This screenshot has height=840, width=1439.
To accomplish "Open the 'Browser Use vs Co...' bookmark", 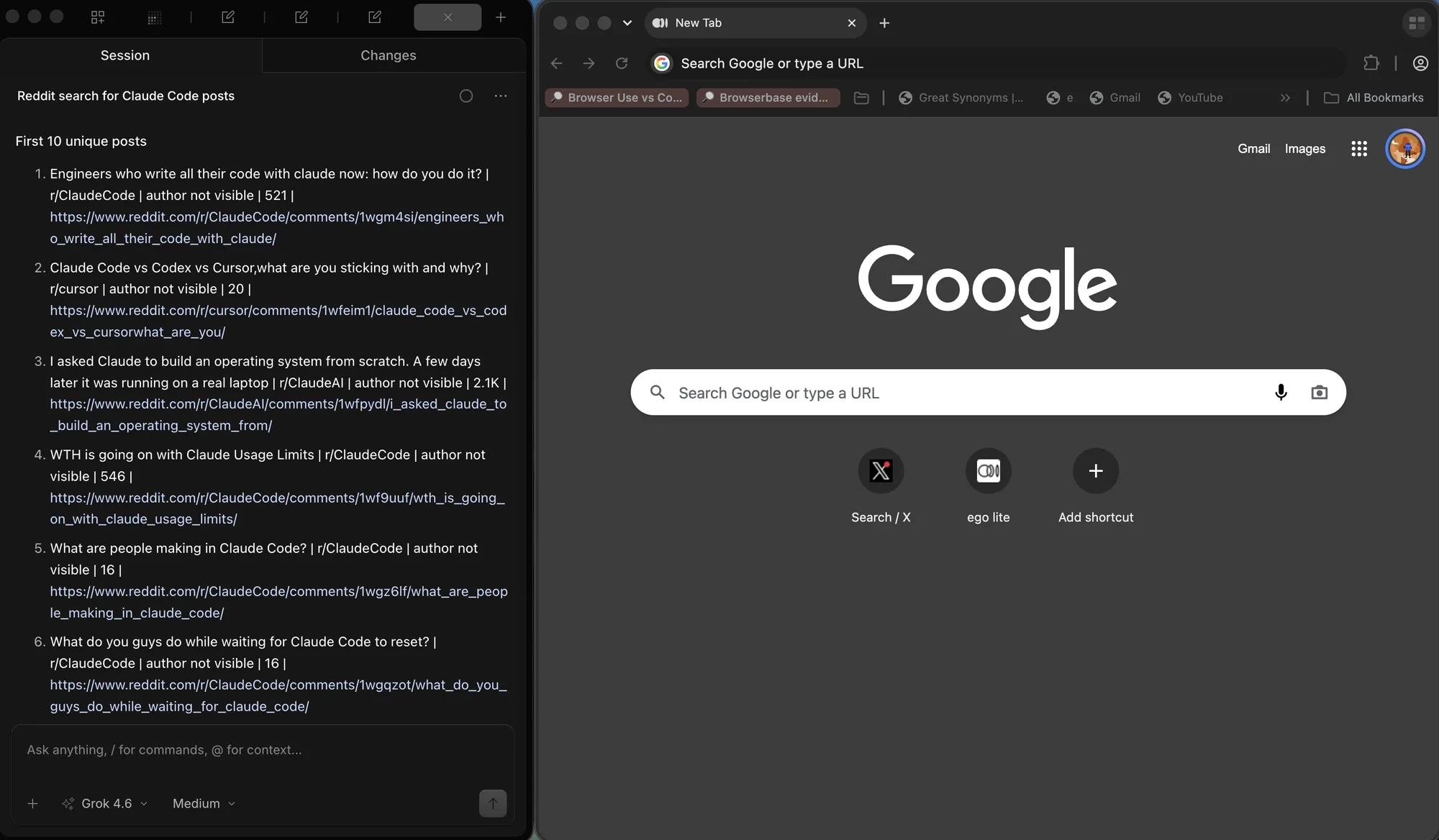I will tap(617, 98).
